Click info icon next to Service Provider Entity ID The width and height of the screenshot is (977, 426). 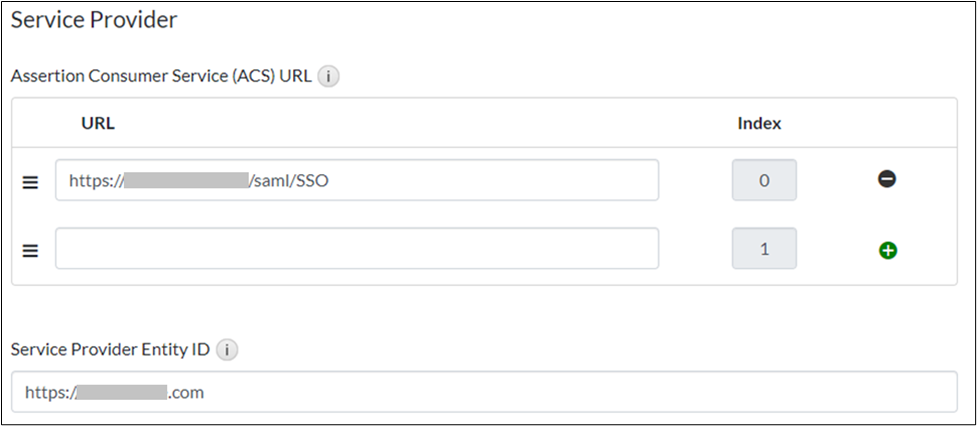point(229,350)
